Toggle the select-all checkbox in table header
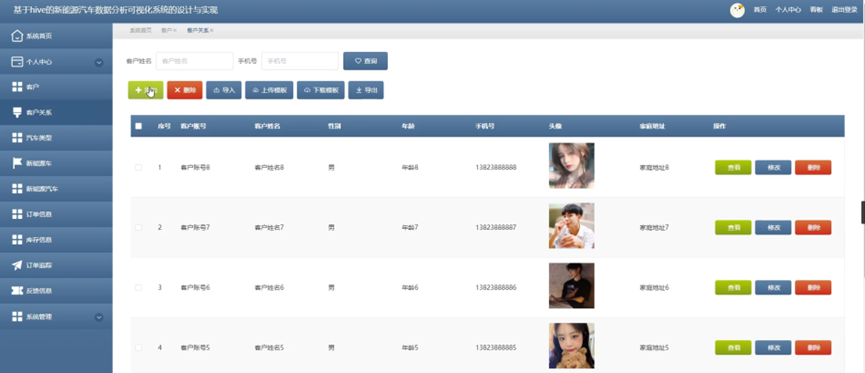The image size is (865, 373). pos(138,126)
